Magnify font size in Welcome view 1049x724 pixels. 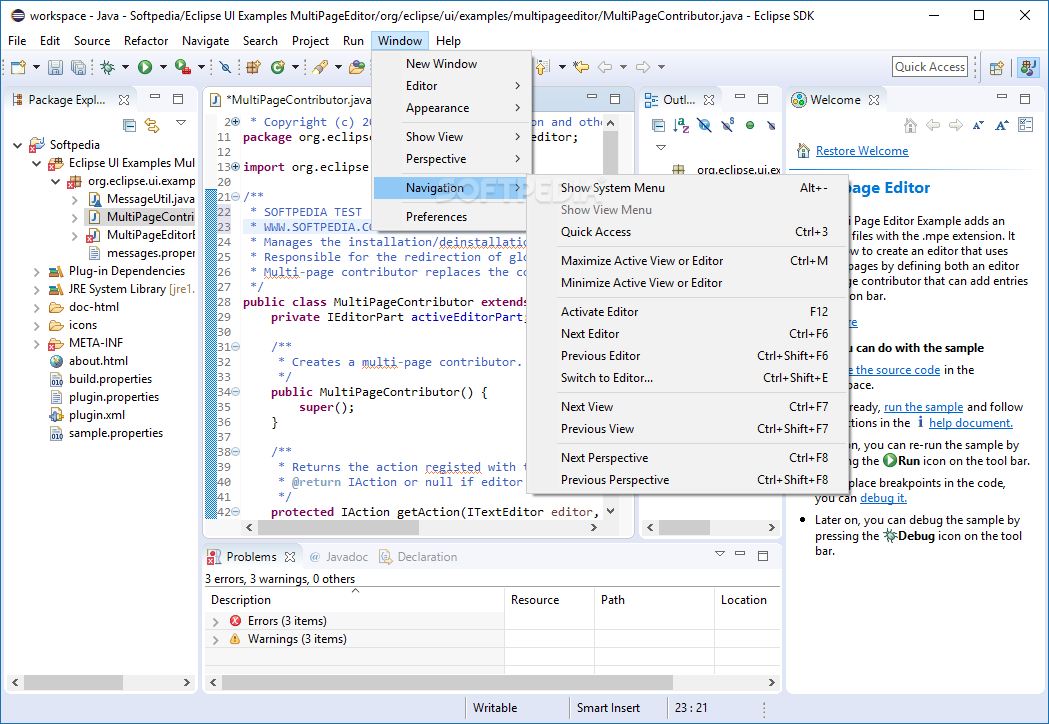click(x=1002, y=125)
